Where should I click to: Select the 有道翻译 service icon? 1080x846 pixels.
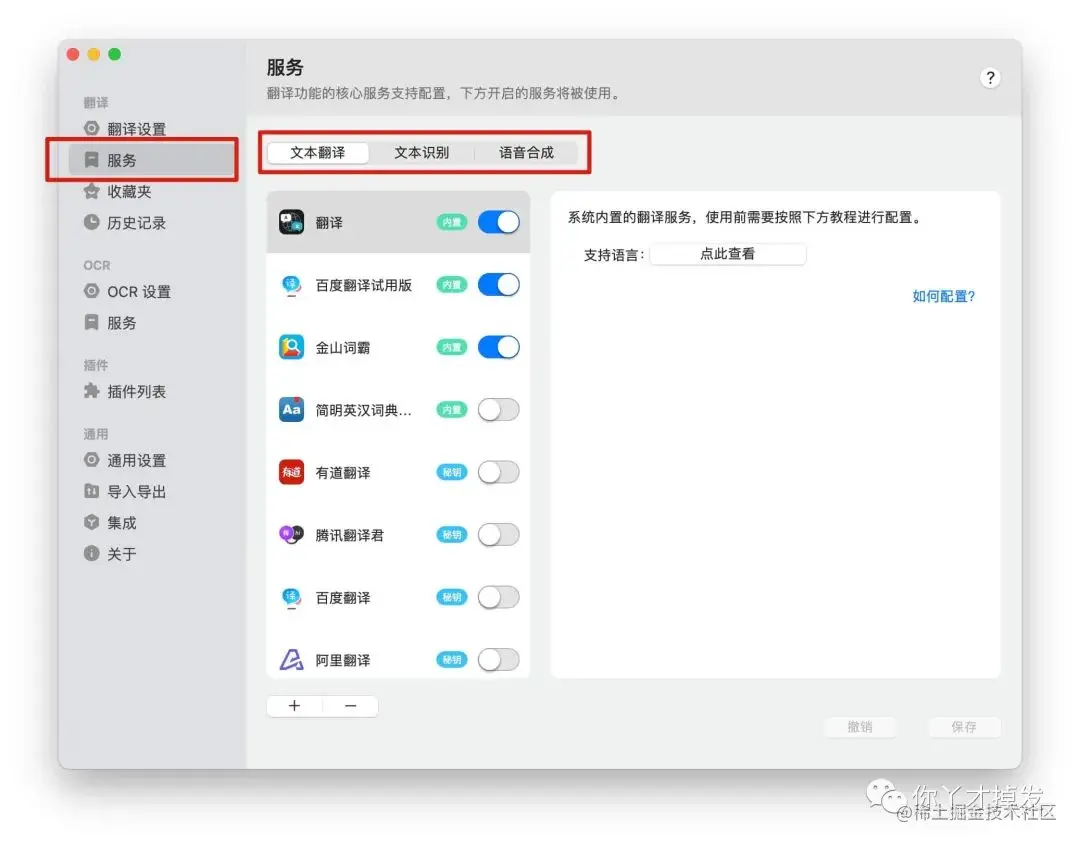[291, 472]
